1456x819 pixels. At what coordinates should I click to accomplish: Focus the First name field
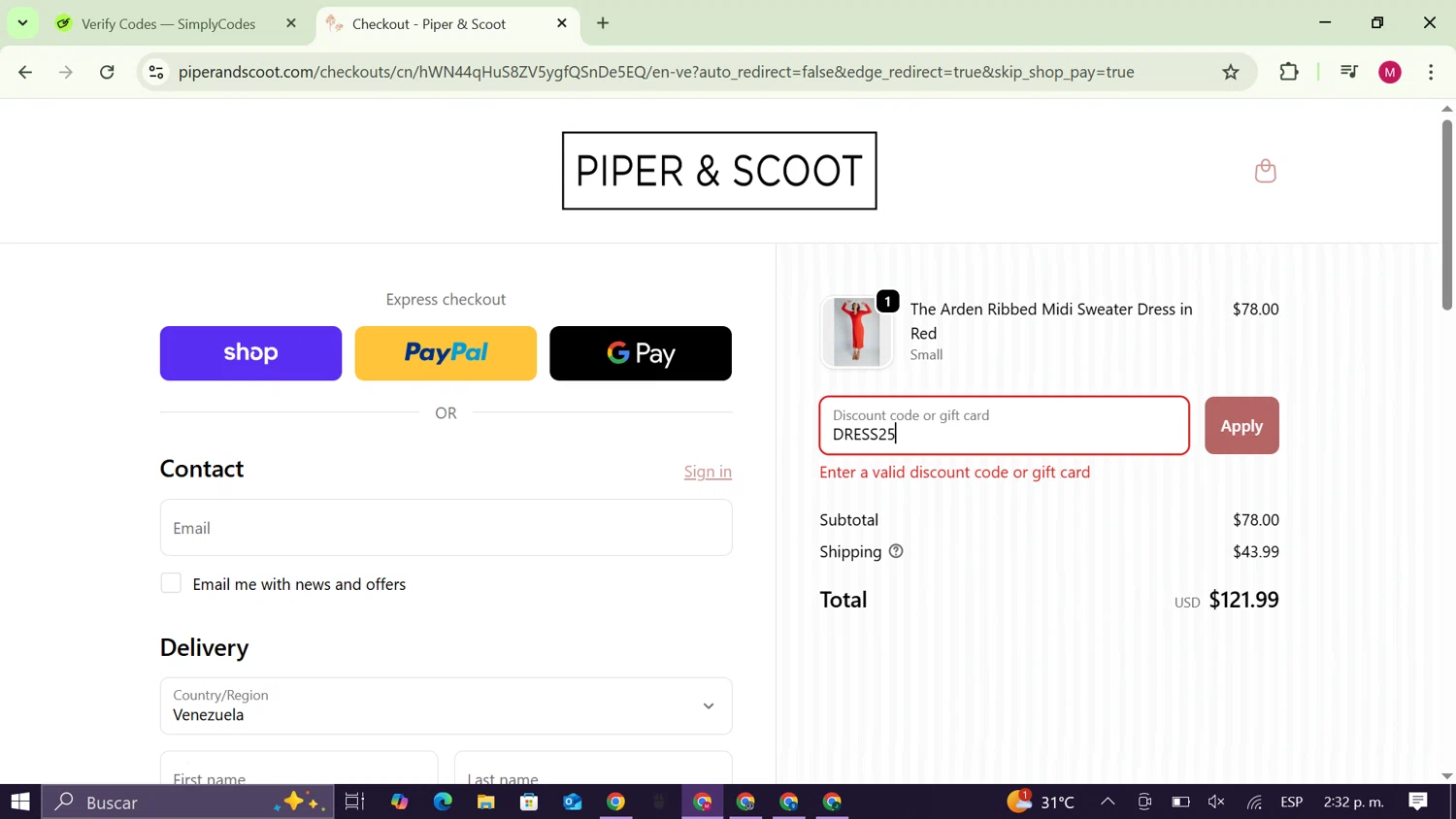pyautogui.click(x=299, y=768)
